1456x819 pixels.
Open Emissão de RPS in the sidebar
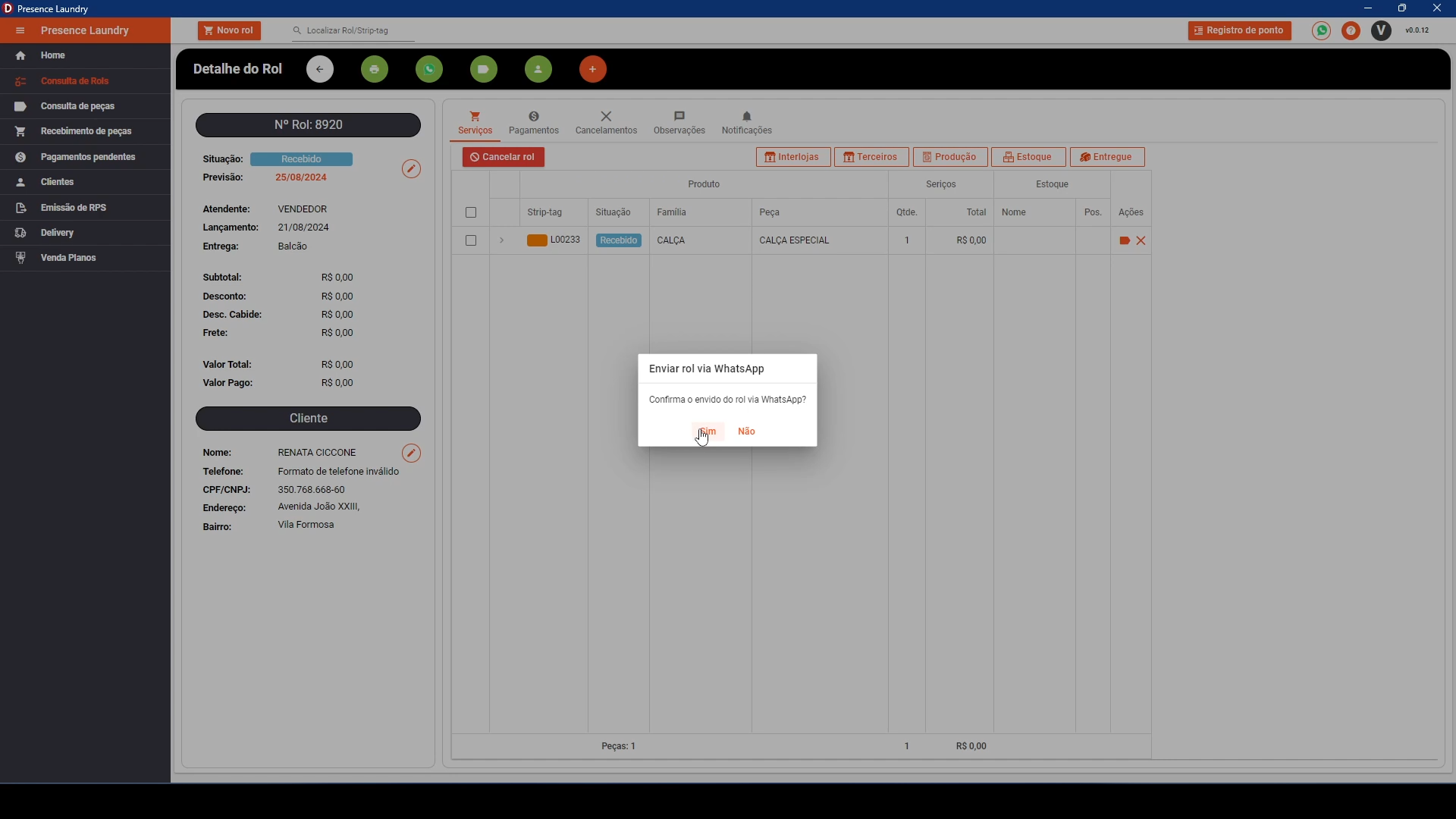[85, 208]
